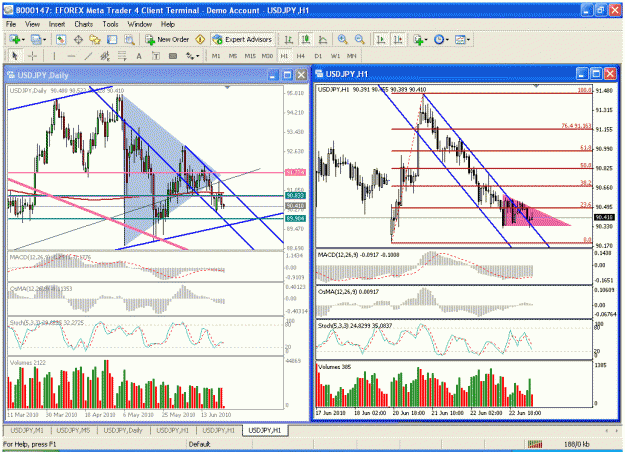
Task: Click the connection status bars in status bar
Action: pyautogui.click(x=535, y=444)
